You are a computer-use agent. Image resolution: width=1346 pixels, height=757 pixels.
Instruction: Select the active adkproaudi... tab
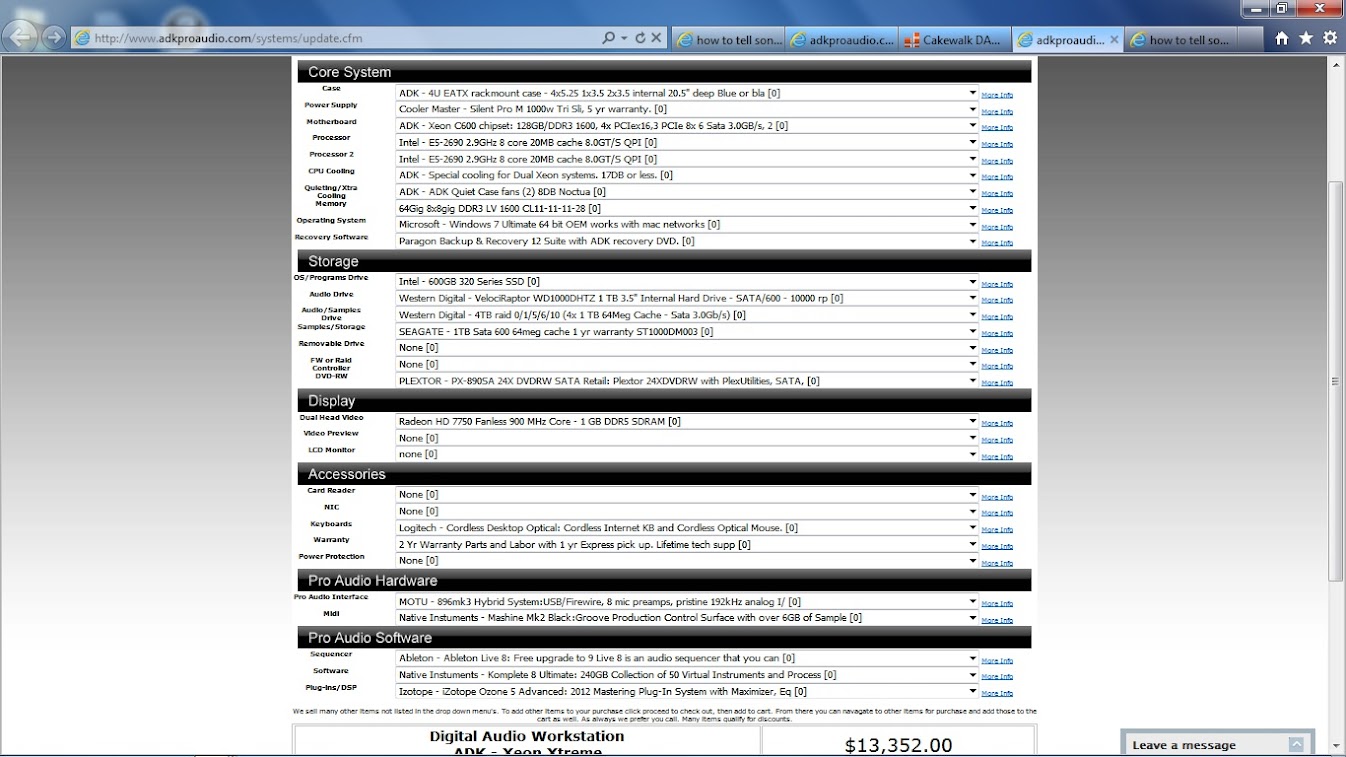1067,40
